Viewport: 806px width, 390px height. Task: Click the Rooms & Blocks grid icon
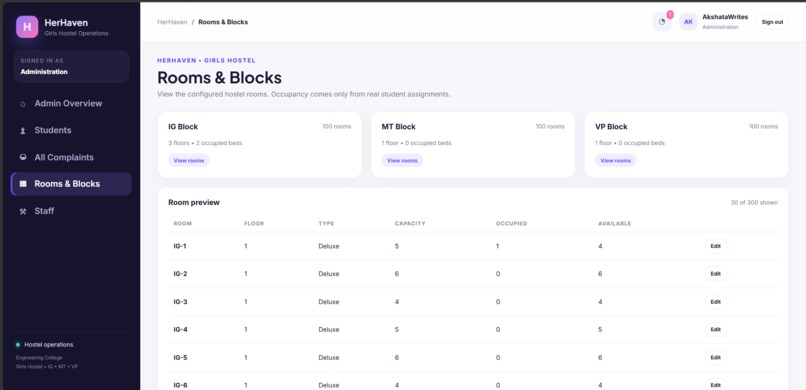[x=23, y=184]
